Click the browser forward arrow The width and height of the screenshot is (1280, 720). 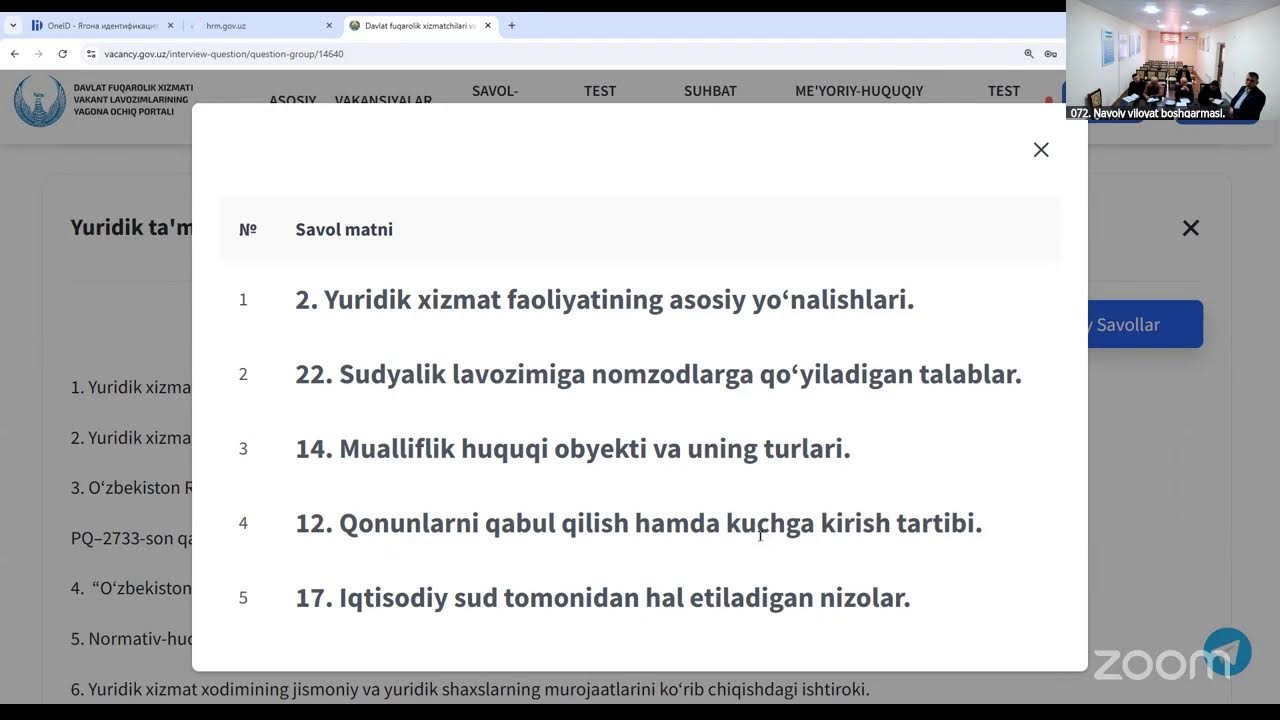click(x=38, y=54)
